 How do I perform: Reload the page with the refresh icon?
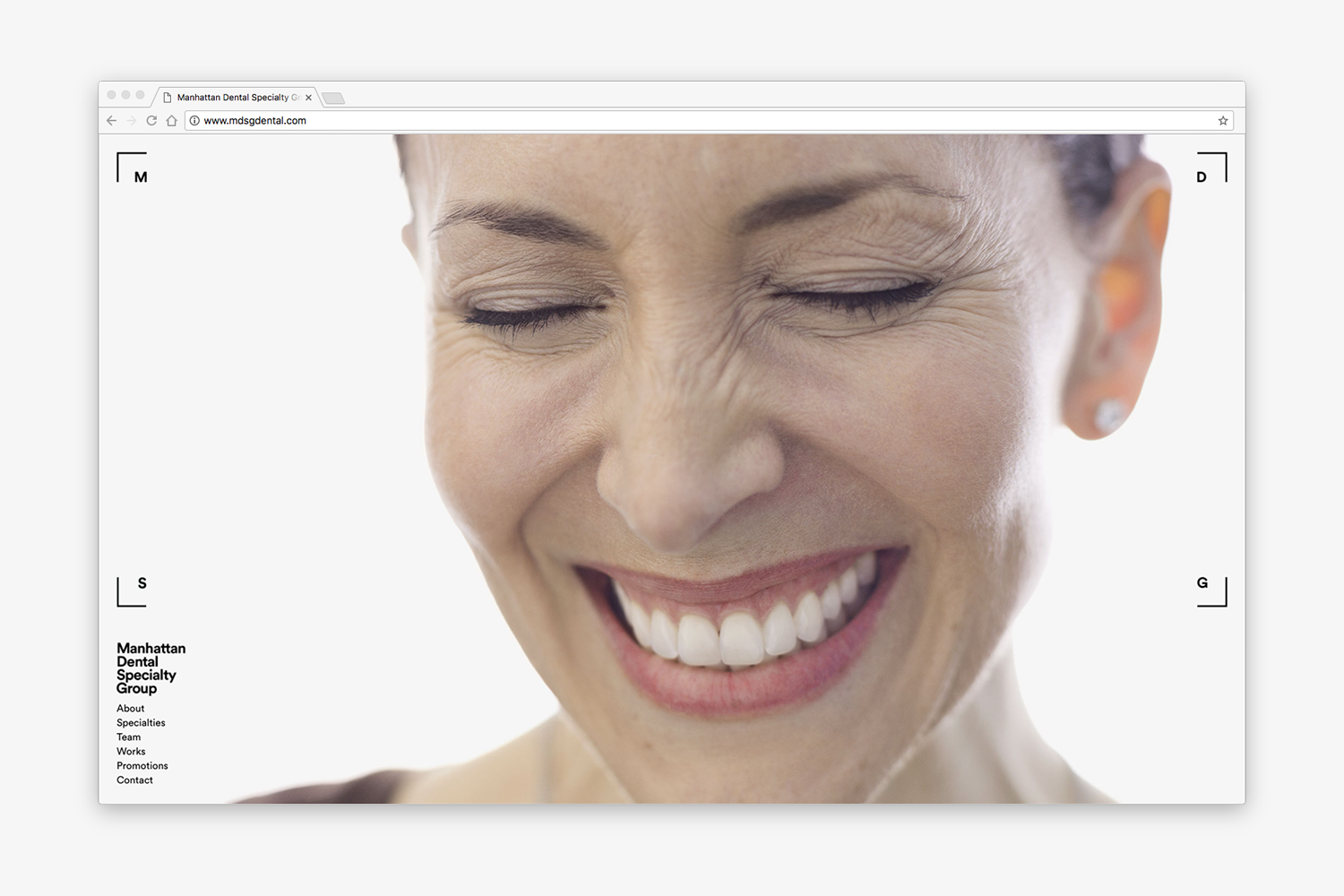(151, 120)
